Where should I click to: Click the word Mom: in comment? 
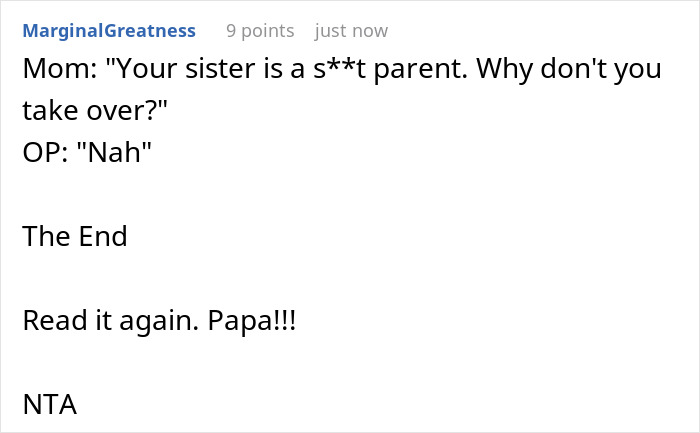[60, 68]
